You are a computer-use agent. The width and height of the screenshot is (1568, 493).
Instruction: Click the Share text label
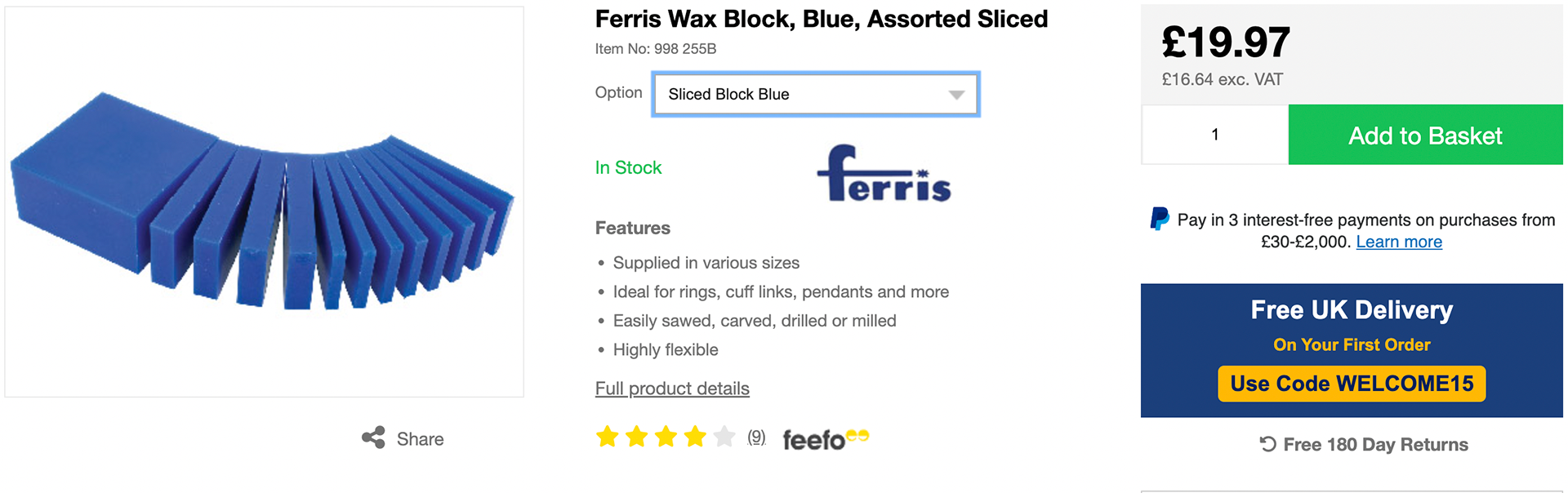(x=420, y=439)
